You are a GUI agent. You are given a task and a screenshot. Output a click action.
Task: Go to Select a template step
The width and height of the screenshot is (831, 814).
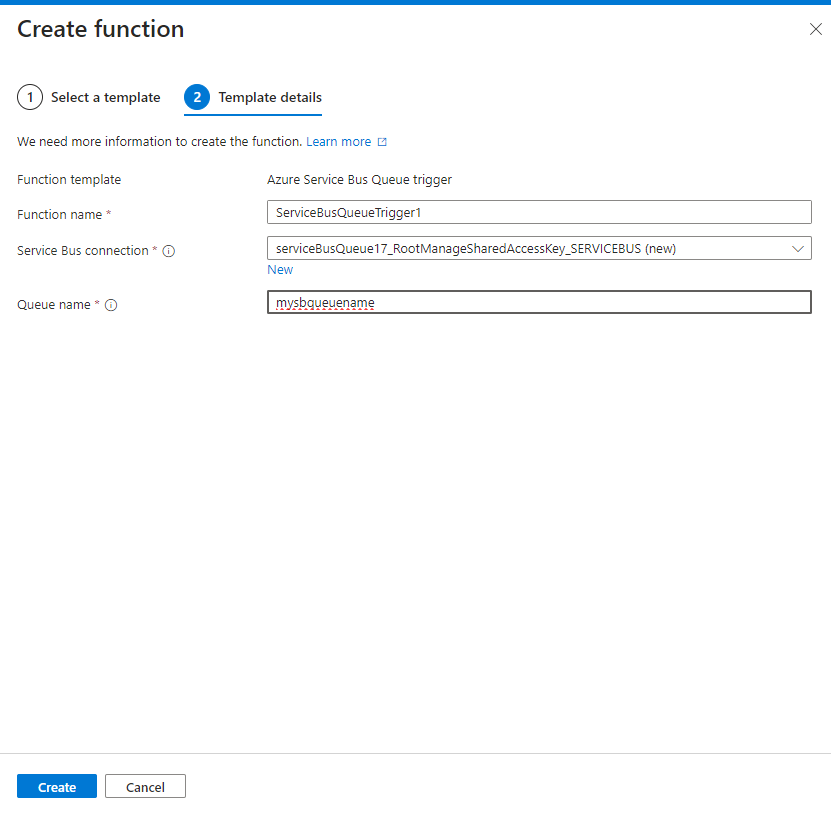click(x=89, y=98)
